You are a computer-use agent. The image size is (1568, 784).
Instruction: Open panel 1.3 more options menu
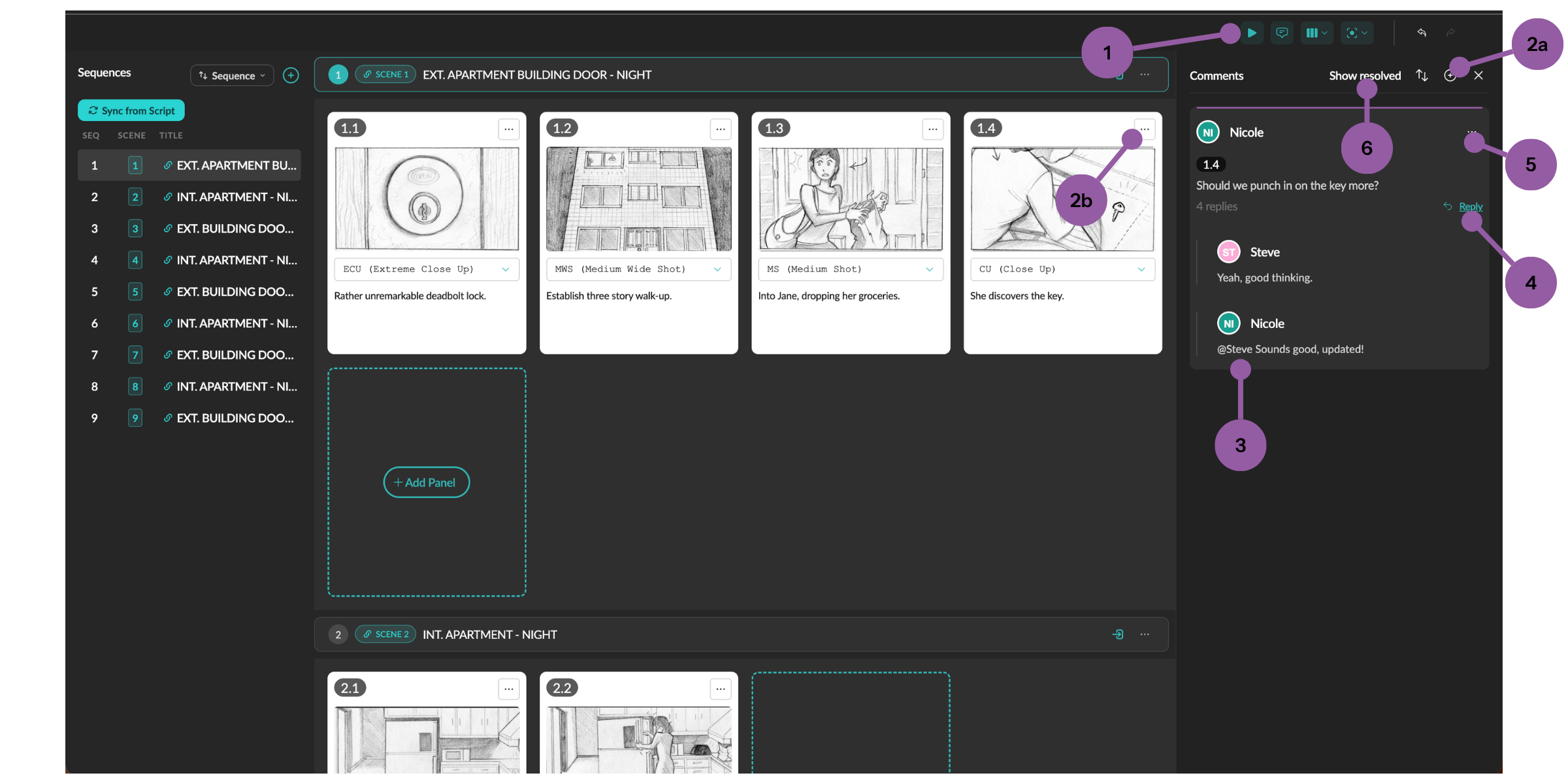pos(933,129)
